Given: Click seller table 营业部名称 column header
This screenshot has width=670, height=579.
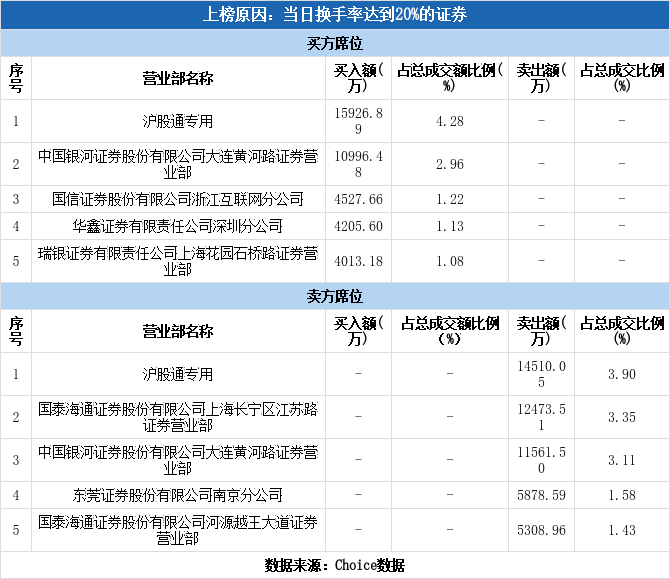Looking at the screenshot, I should 178,332.
